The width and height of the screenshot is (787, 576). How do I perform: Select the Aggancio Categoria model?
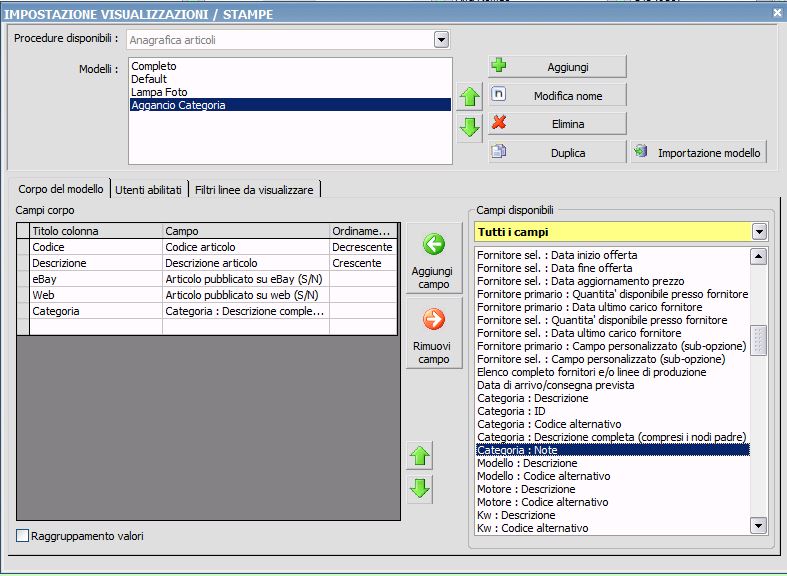290,105
